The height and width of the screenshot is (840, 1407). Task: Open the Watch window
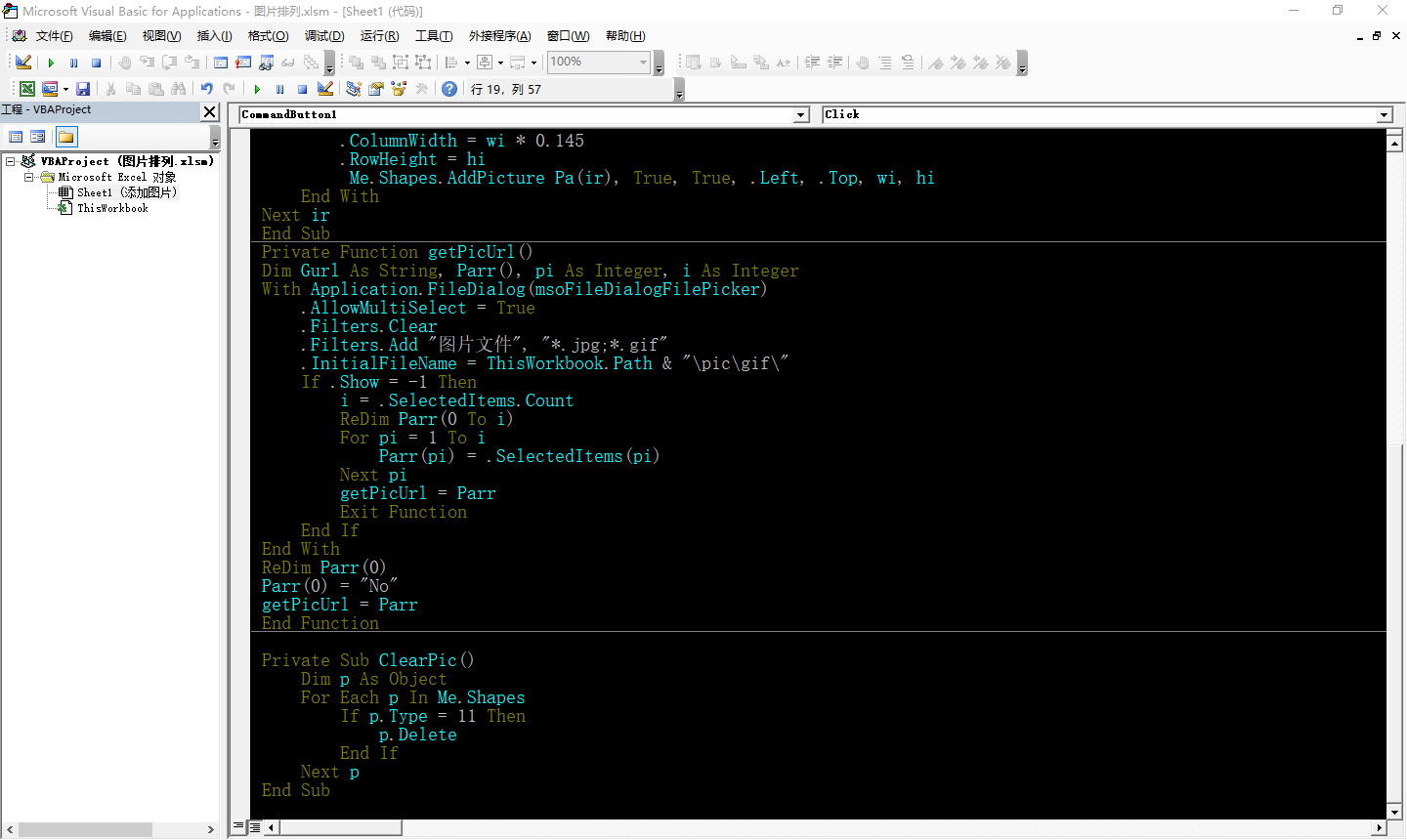tap(266, 62)
